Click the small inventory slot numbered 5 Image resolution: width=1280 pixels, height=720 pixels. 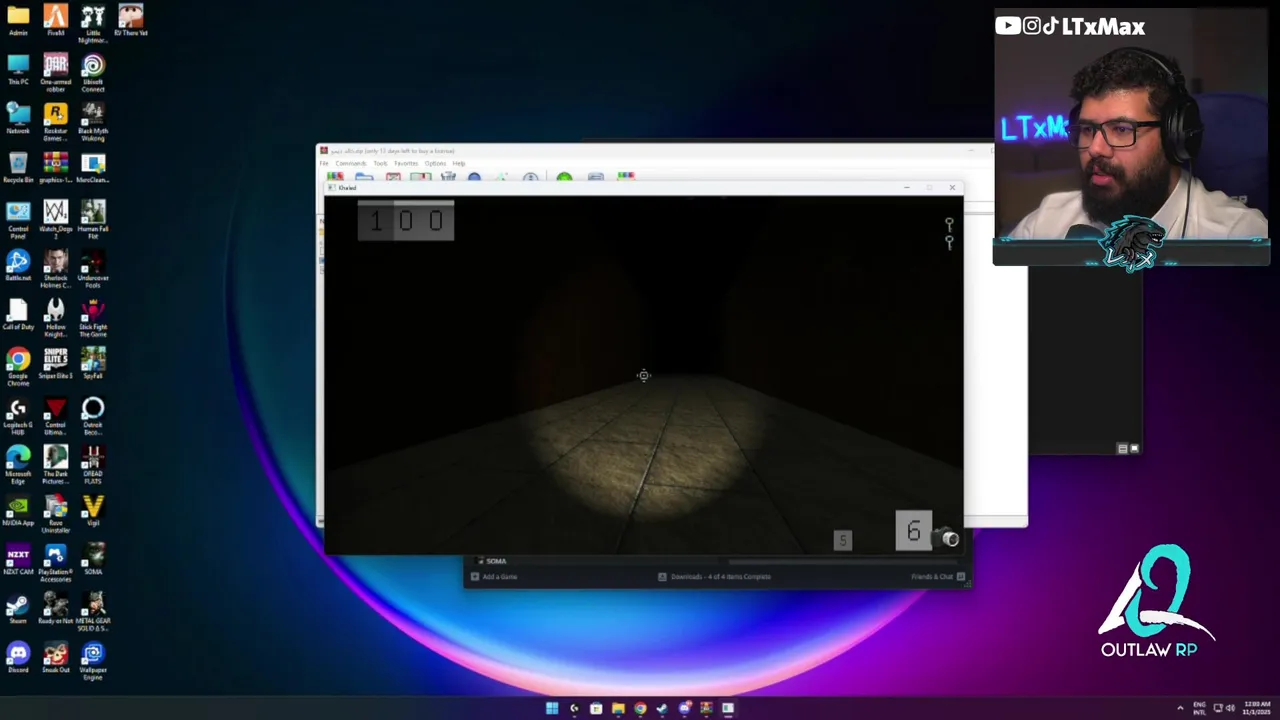pos(843,540)
